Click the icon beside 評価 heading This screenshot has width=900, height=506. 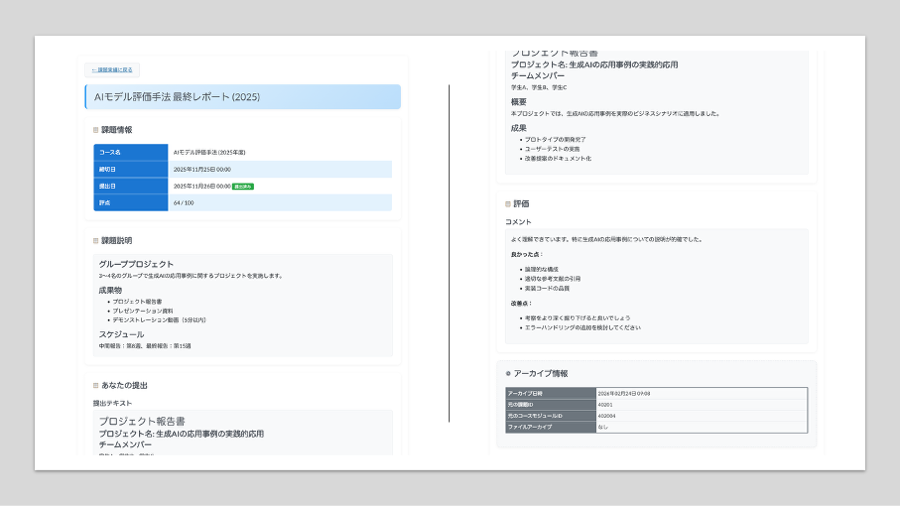[x=508, y=203]
